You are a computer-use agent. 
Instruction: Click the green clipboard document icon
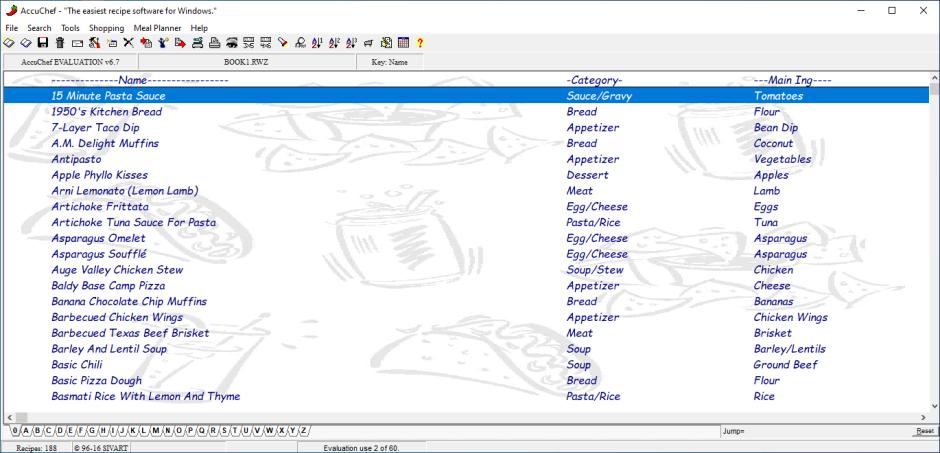pyautogui.click(x=386, y=43)
